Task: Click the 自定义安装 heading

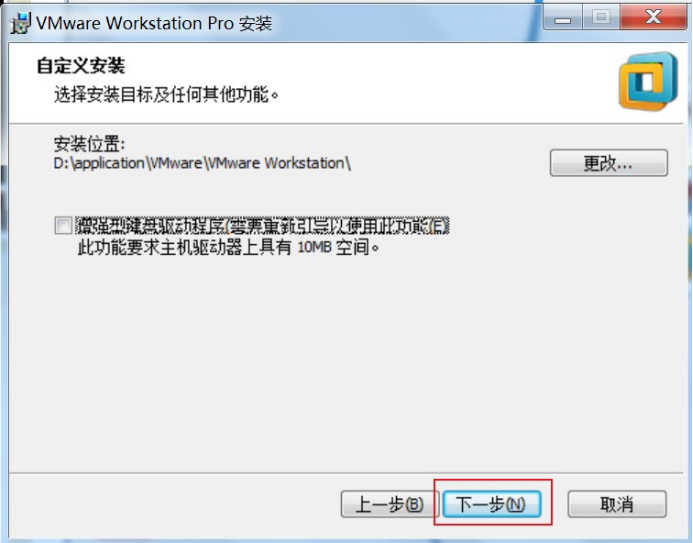Action: point(81,66)
